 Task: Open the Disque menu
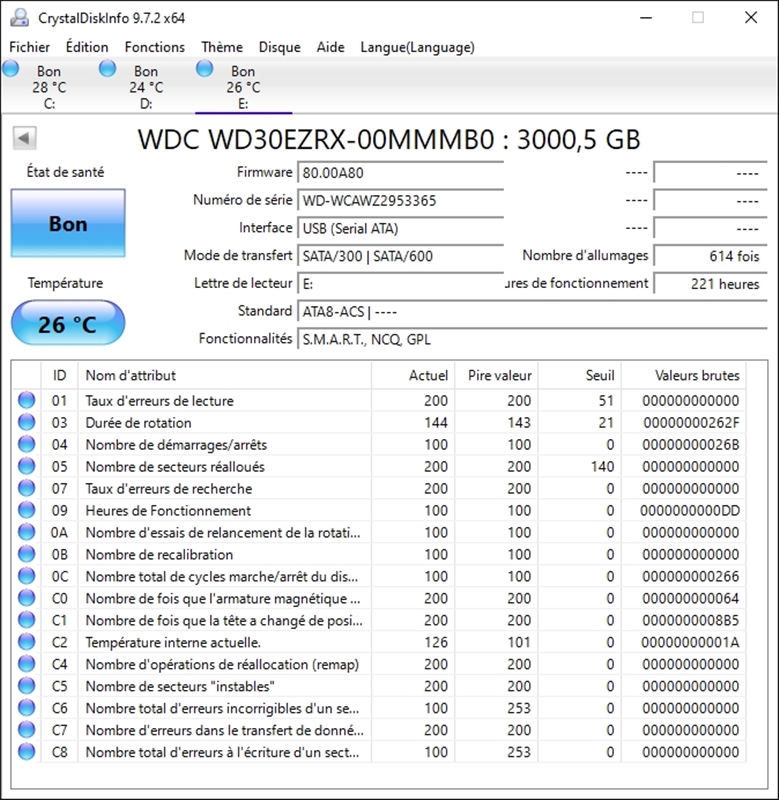(x=279, y=47)
